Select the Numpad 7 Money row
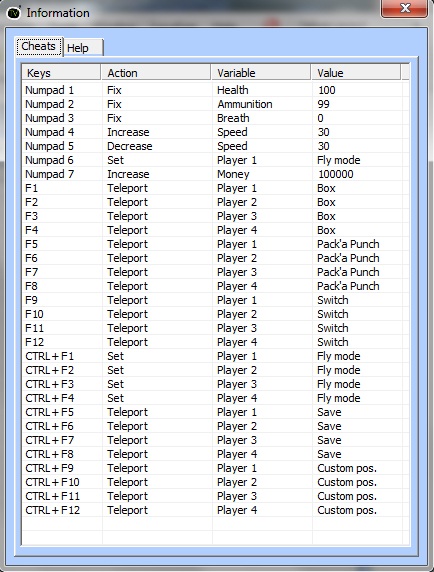 pos(216,174)
